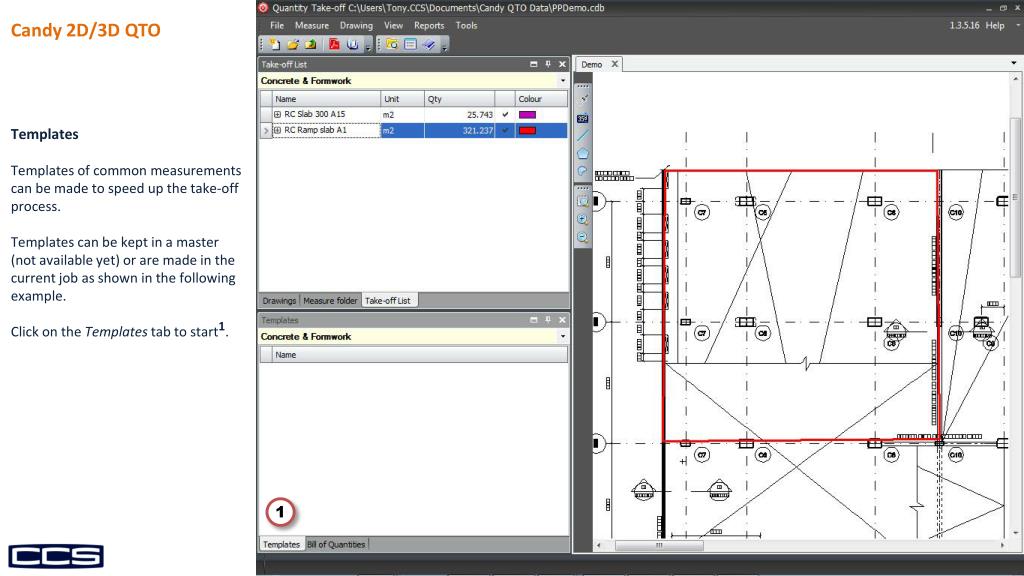Expand the RC Ramp slab A1 row

(278, 130)
